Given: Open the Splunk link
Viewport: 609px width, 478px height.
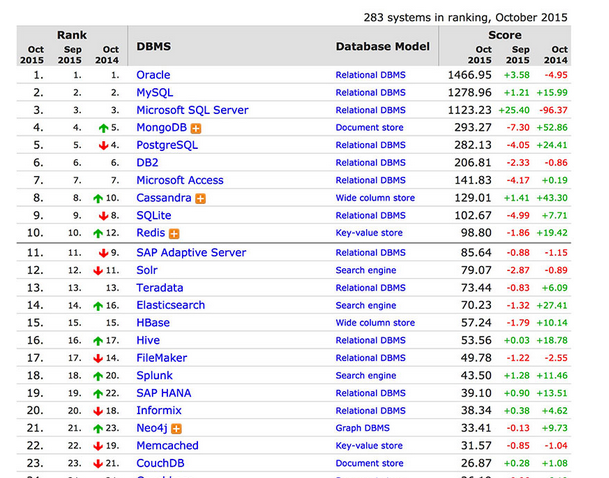Looking at the screenshot, I should tap(155, 376).
